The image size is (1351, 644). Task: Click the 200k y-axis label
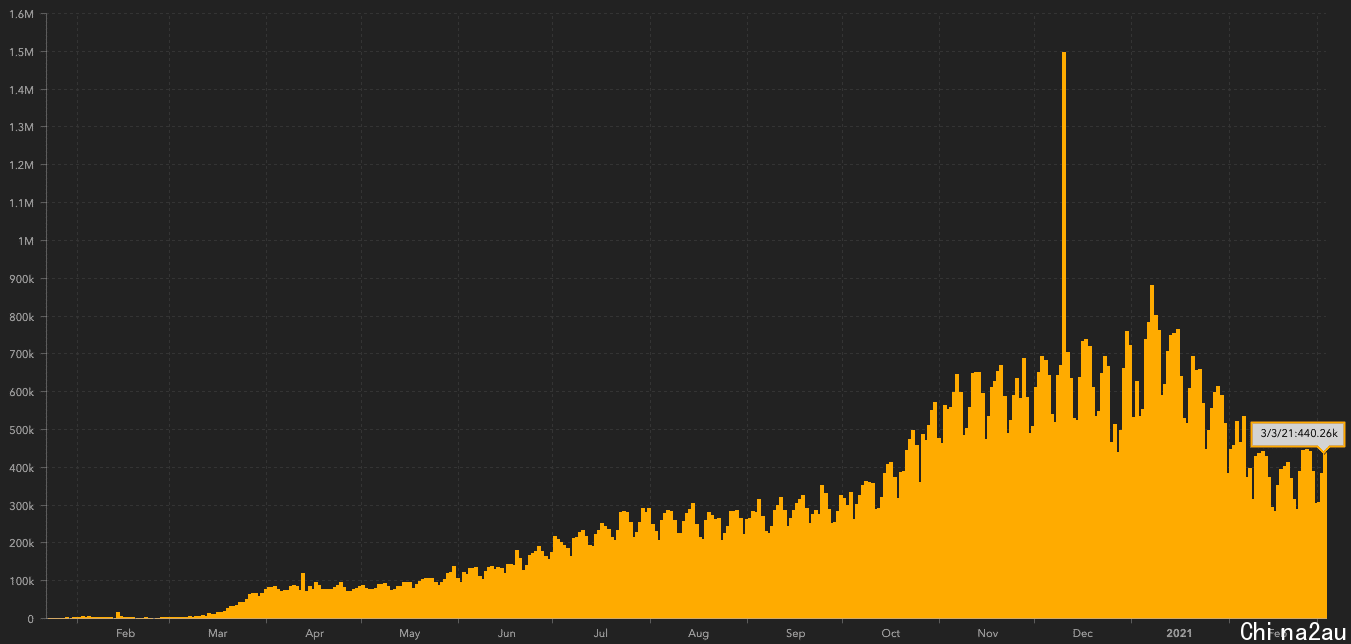(22, 544)
